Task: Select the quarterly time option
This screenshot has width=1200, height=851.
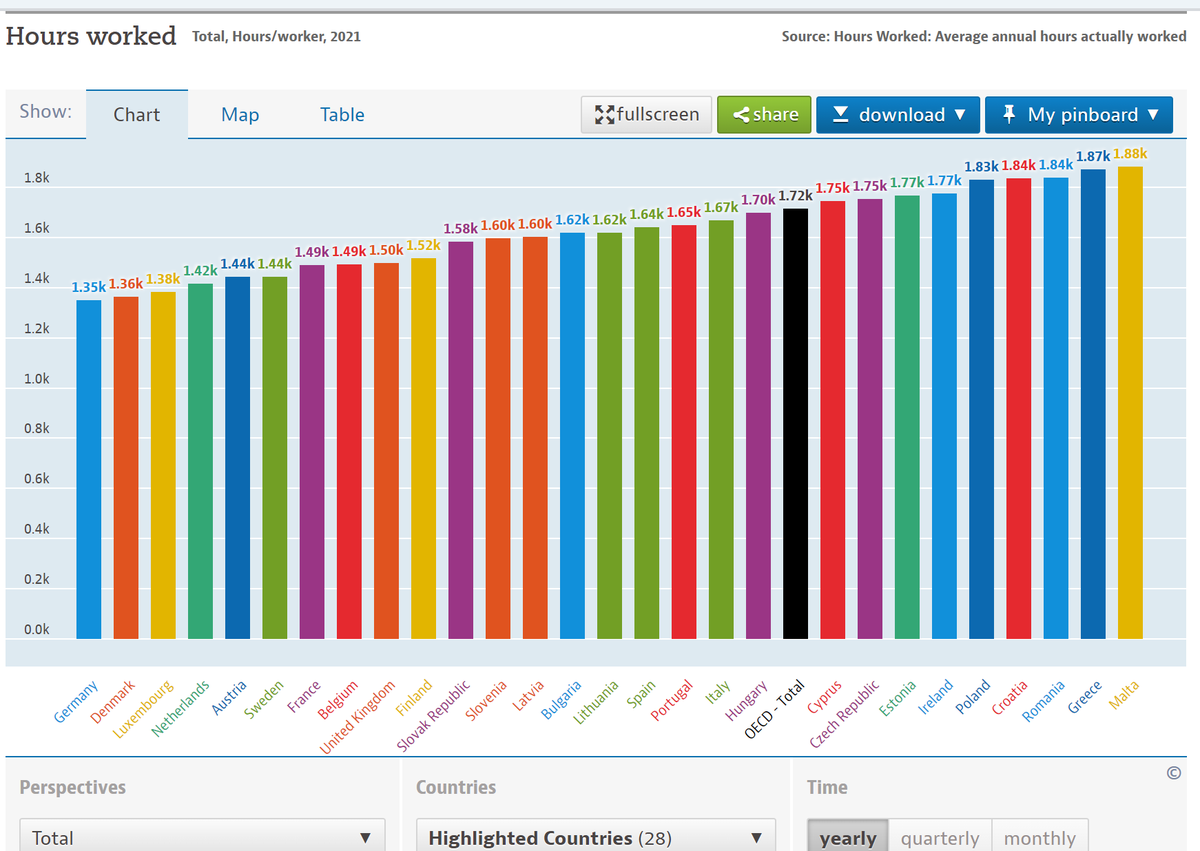Action: (940, 837)
